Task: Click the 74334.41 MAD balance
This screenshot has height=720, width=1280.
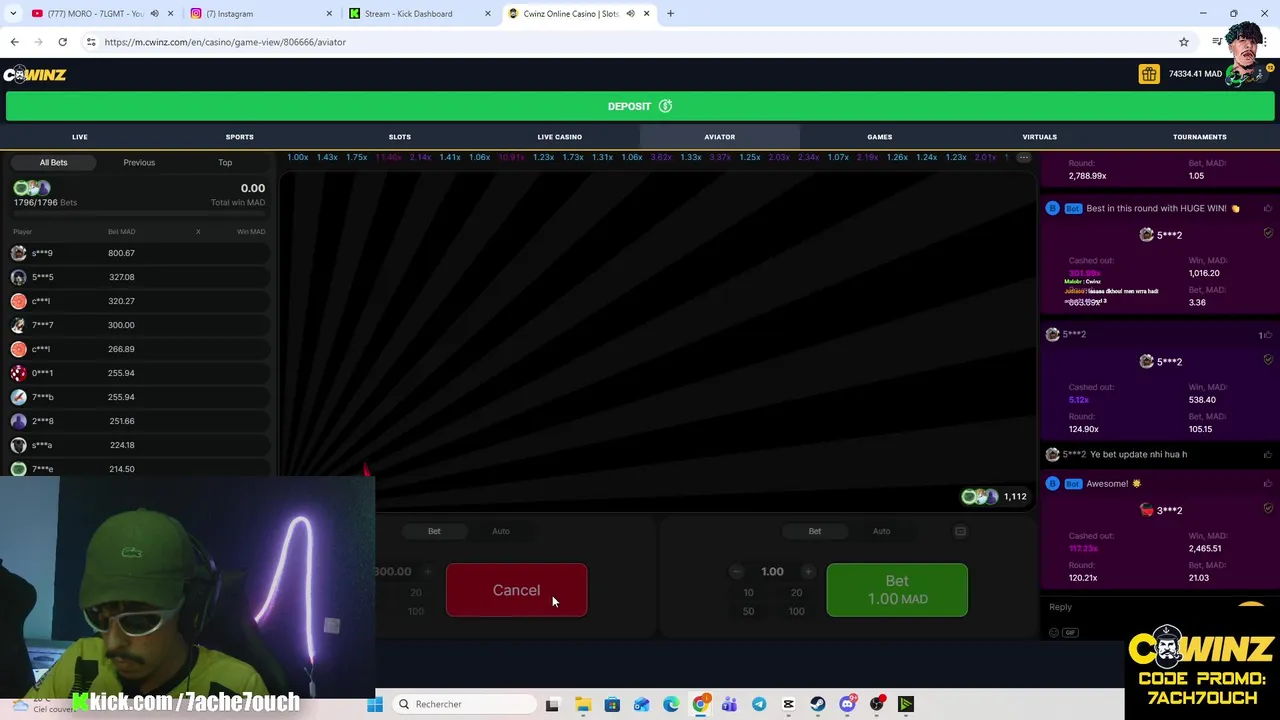Action: (1195, 74)
